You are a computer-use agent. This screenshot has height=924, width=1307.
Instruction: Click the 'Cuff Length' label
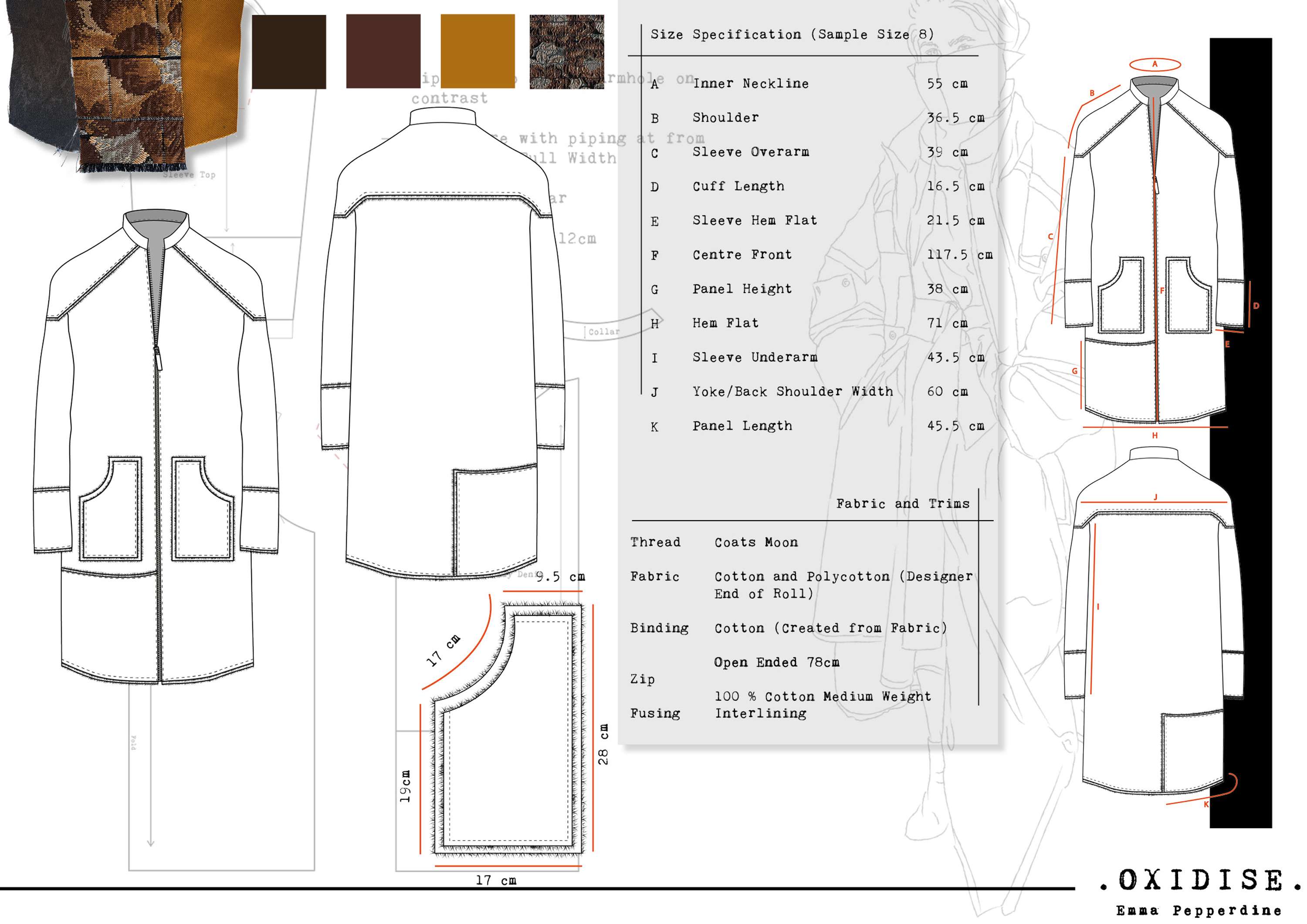(738, 186)
